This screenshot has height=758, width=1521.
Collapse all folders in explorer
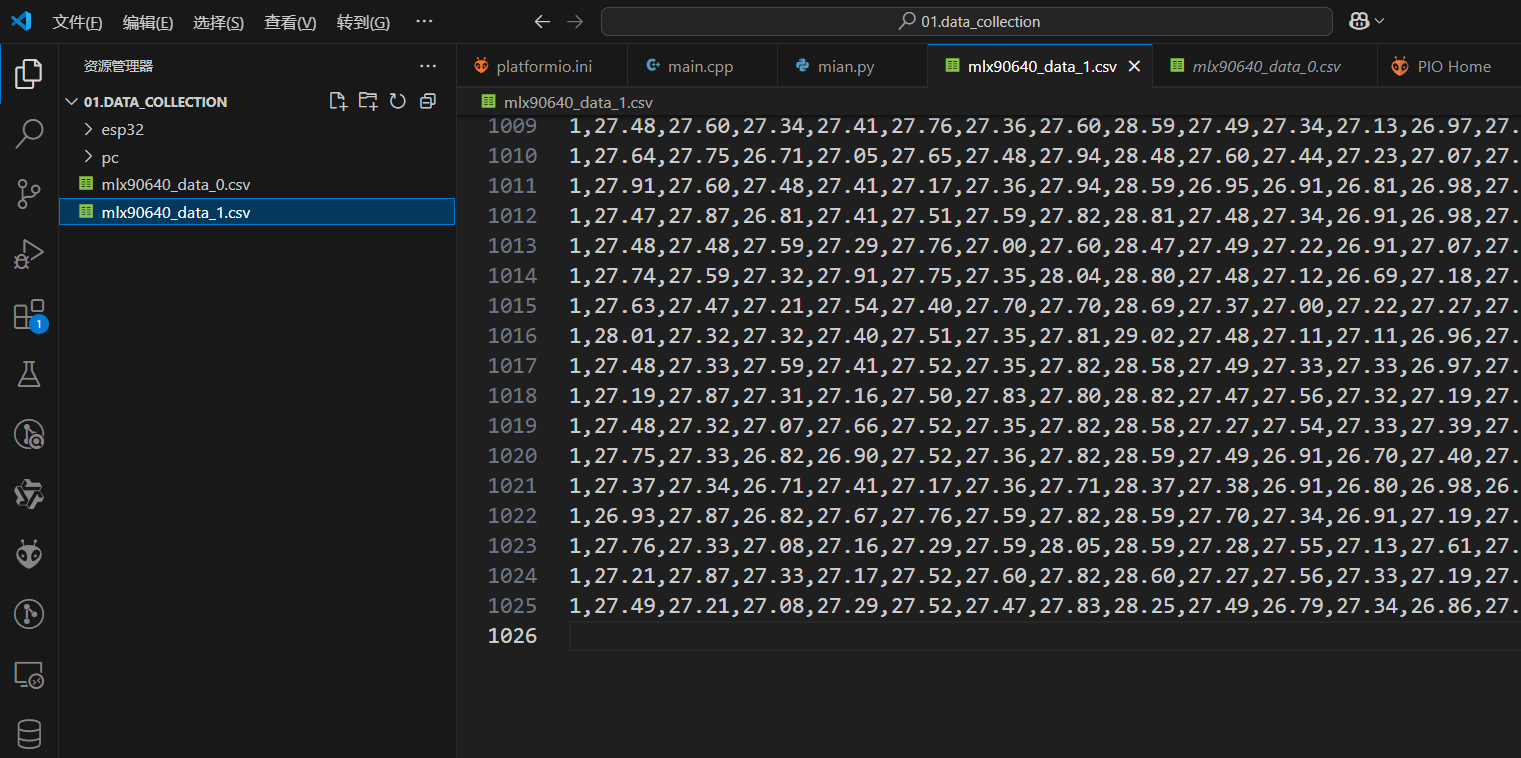[x=428, y=101]
